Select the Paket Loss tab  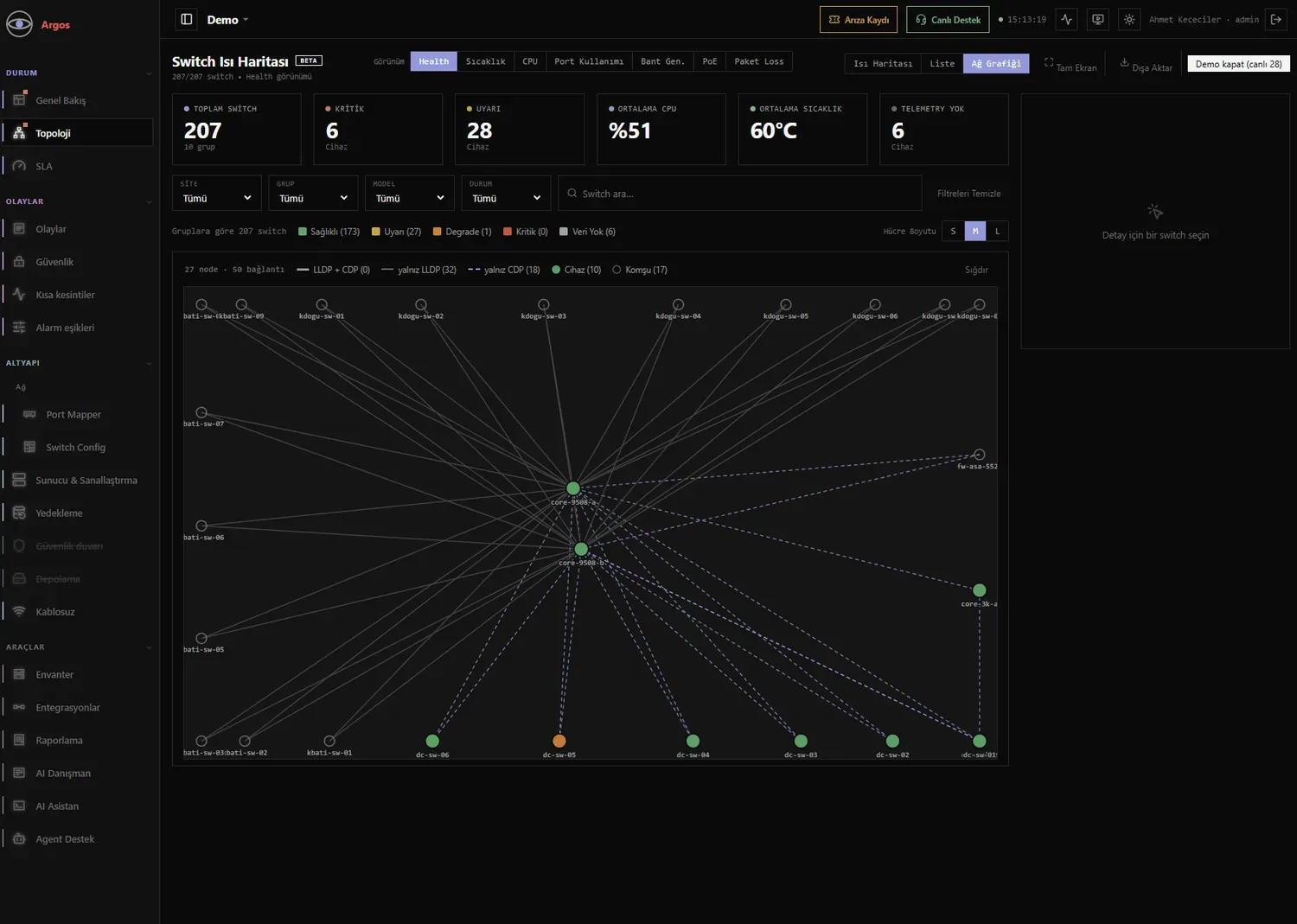[x=759, y=61]
